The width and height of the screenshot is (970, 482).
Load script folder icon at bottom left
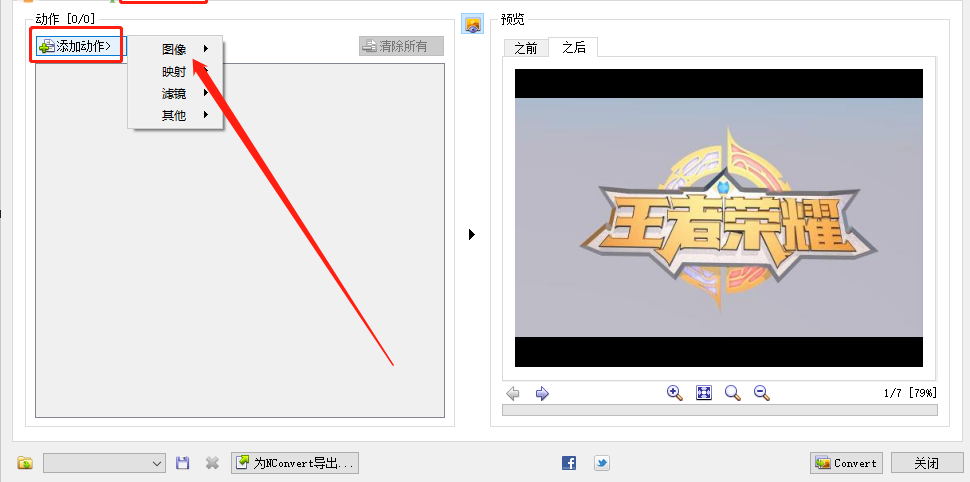click(x=25, y=463)
